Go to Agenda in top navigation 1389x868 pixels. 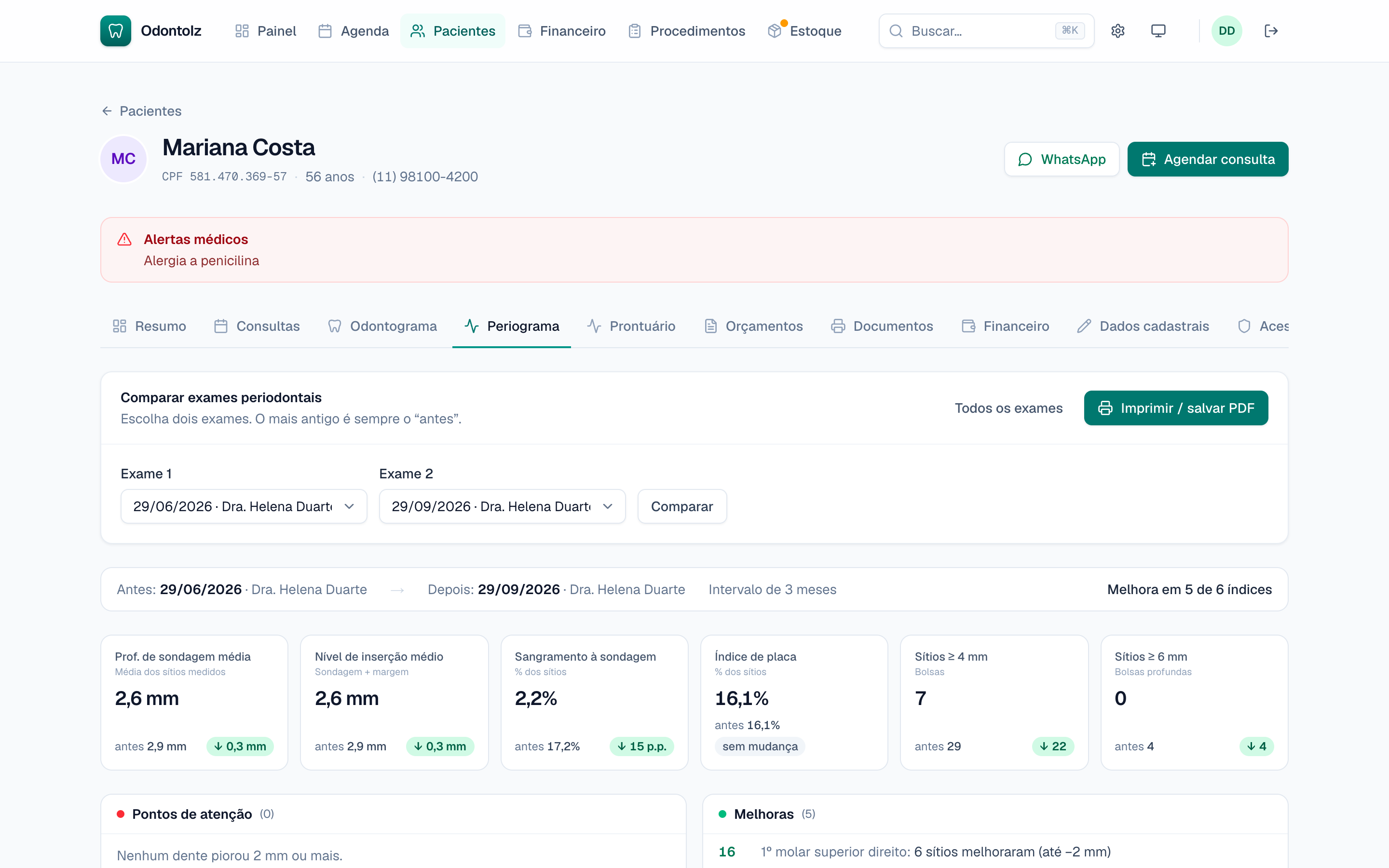click(x=354, y=31)
